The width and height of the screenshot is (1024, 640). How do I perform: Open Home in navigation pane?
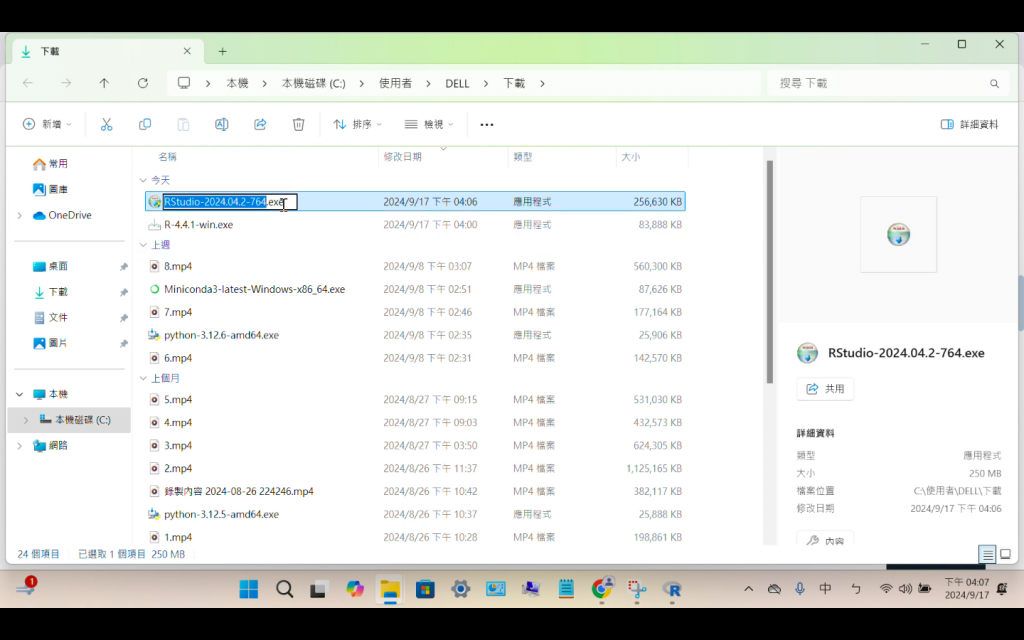[50, 163]
